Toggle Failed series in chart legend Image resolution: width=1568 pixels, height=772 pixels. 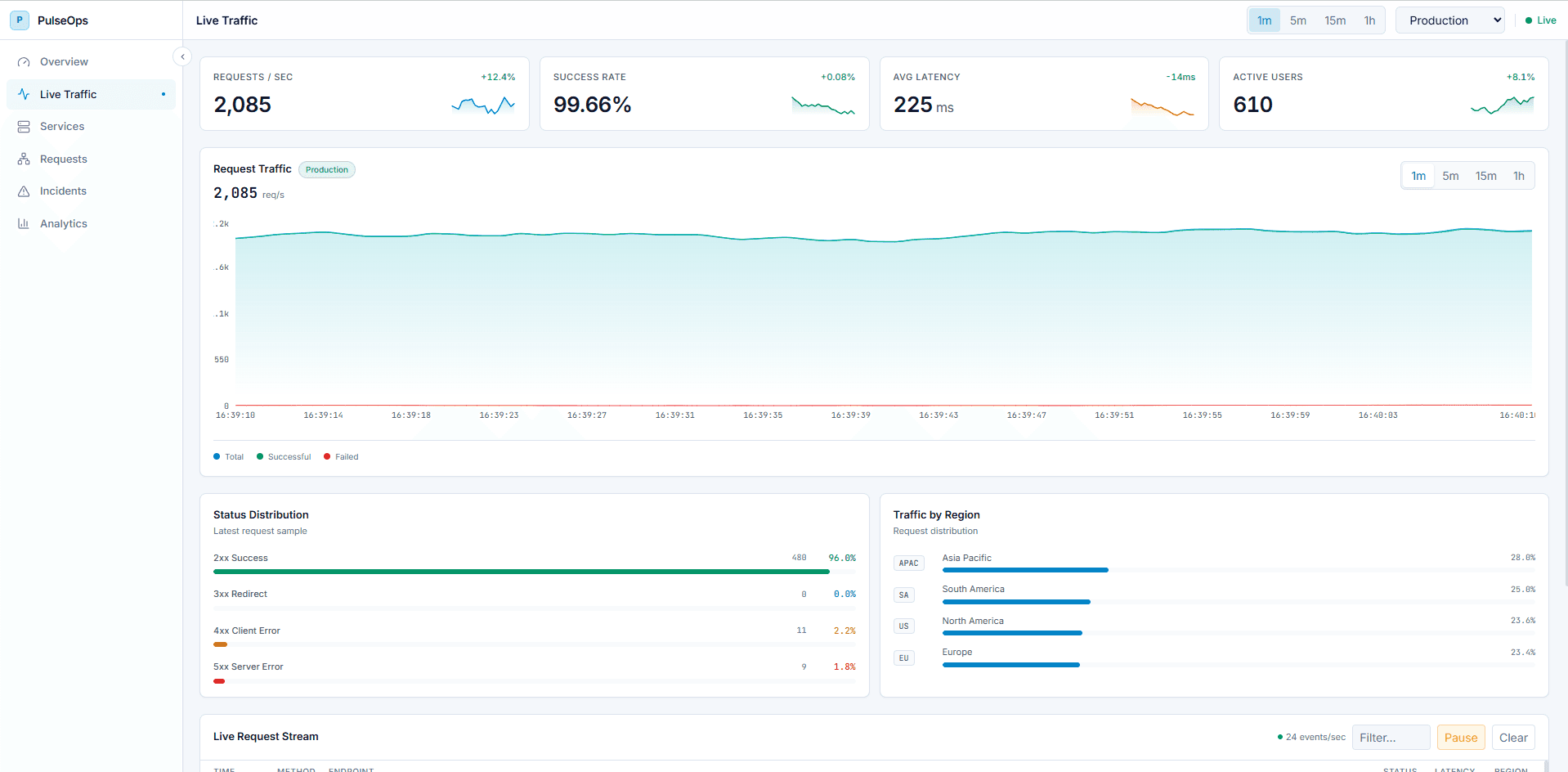[x=341, y=457]
